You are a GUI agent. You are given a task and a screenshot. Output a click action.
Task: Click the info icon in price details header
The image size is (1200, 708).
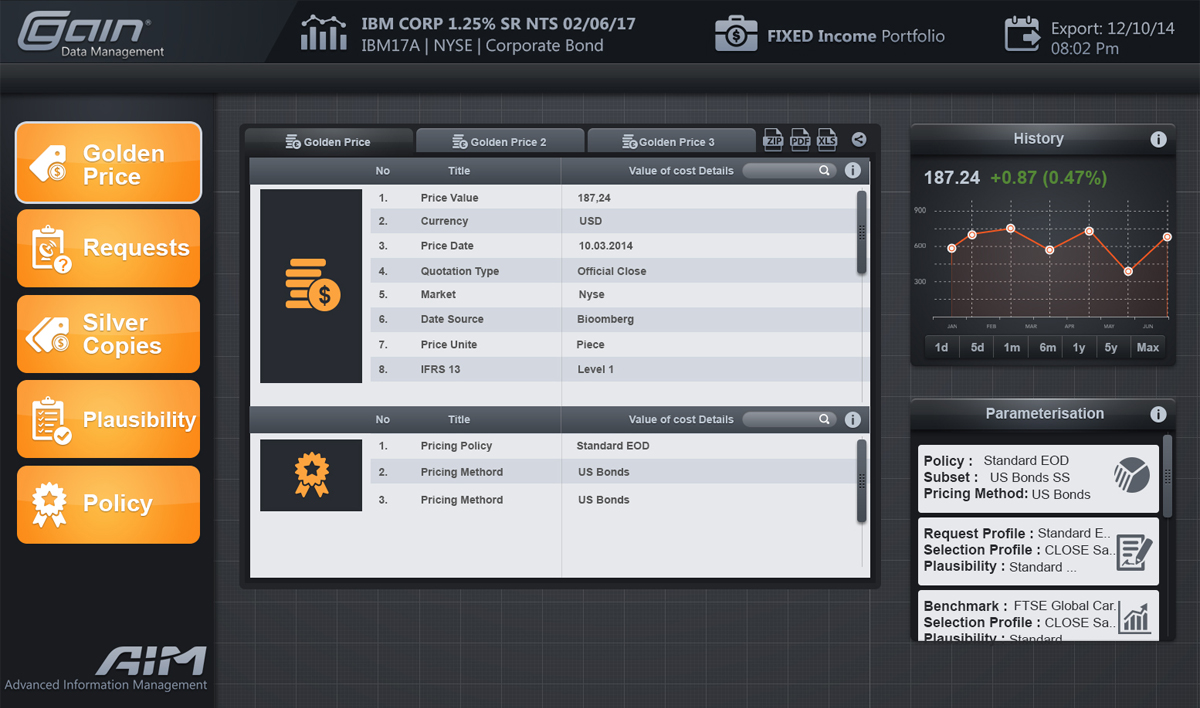coord(853,170)
